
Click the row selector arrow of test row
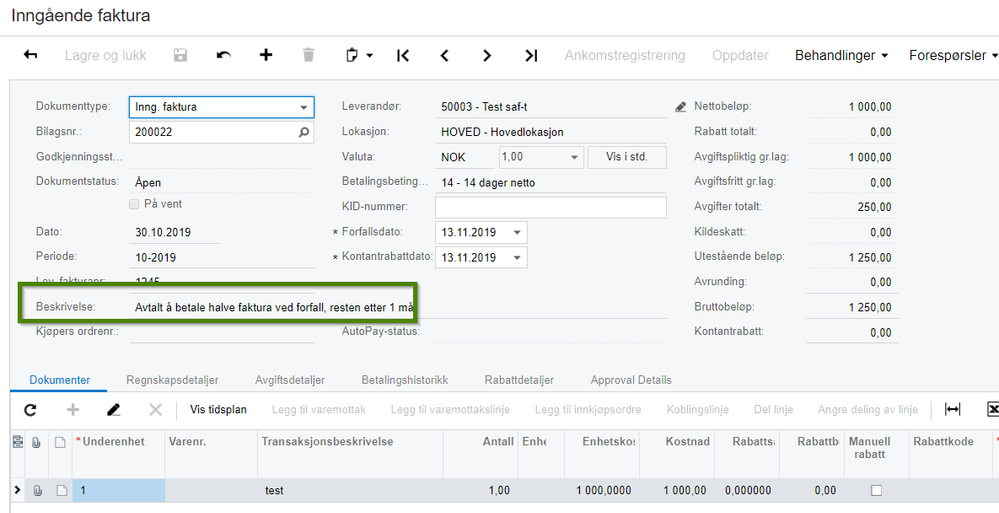[17, 490]
